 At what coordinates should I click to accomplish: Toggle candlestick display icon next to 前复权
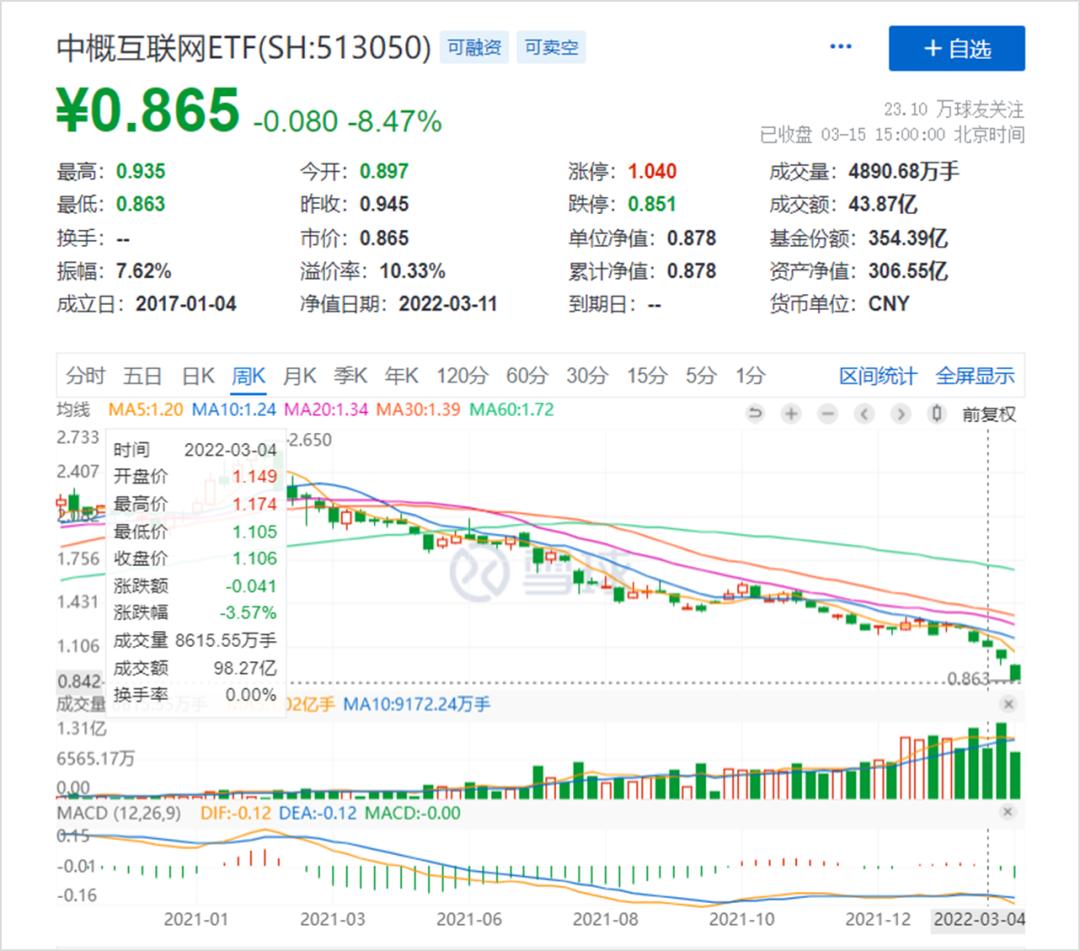(x=937, y=414)
